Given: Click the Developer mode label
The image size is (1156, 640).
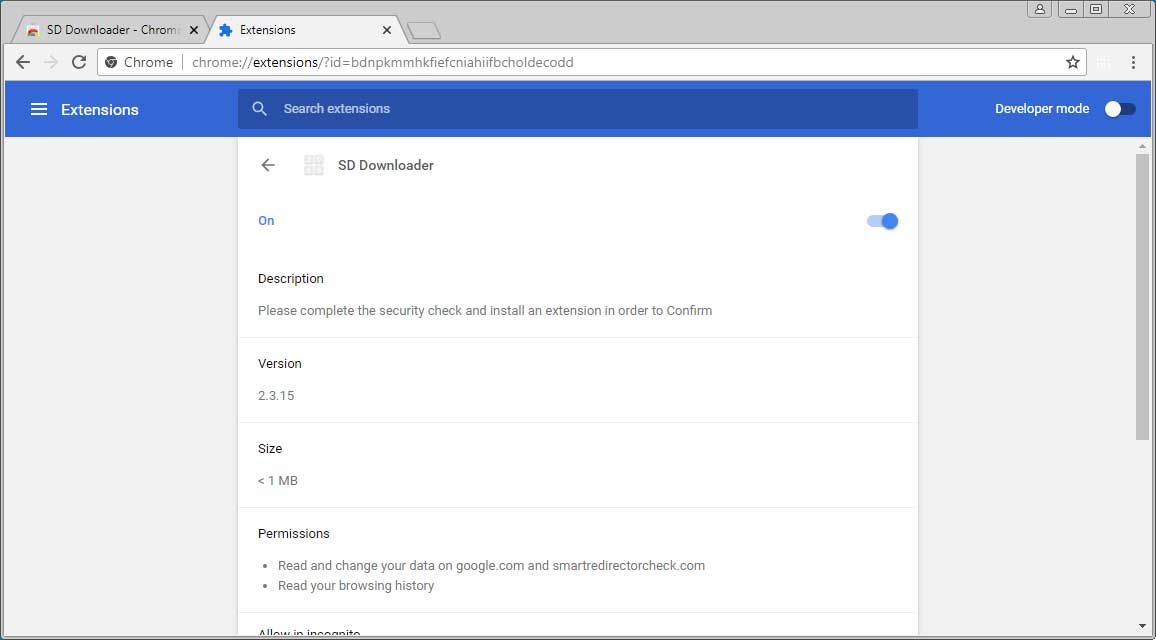Looking at the screenshot, I should point(1042,108).
